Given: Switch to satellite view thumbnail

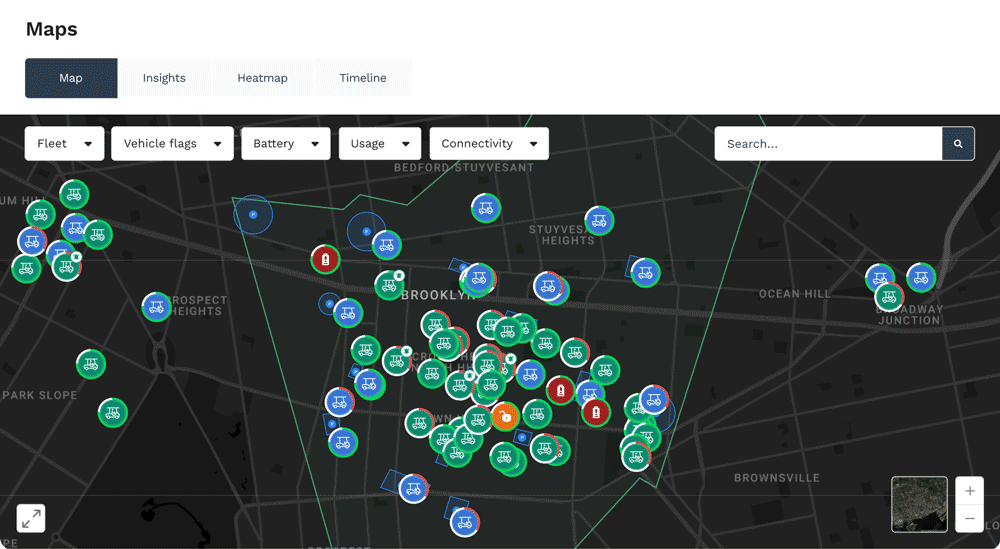Looking at the screenshot, I should click(x=919, y=504).
